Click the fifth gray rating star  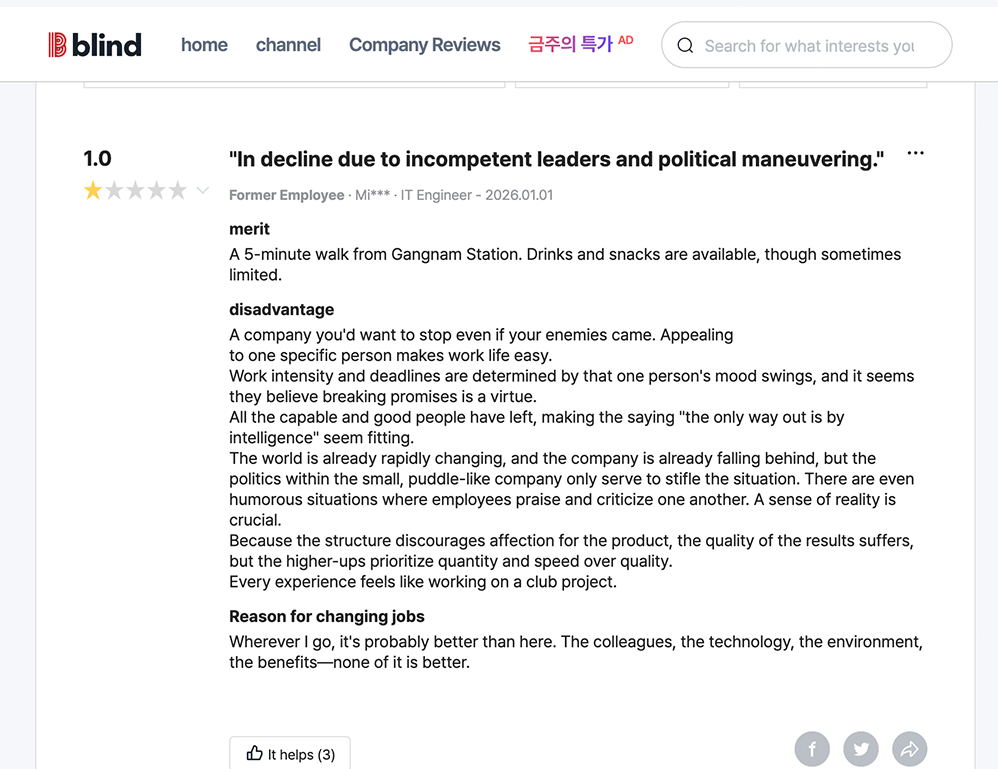tap(178, 191)
